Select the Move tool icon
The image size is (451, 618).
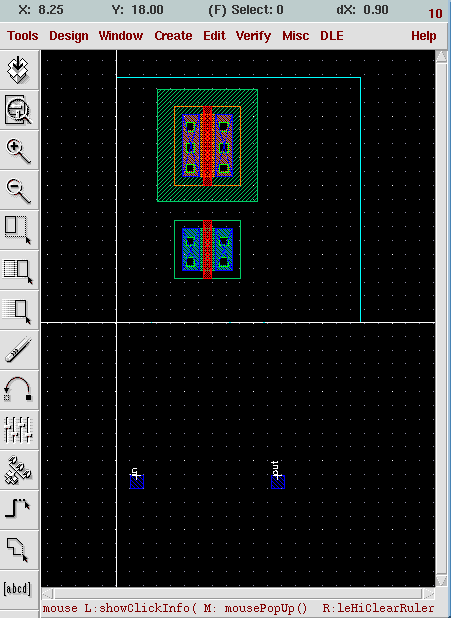tap(19, 311)
